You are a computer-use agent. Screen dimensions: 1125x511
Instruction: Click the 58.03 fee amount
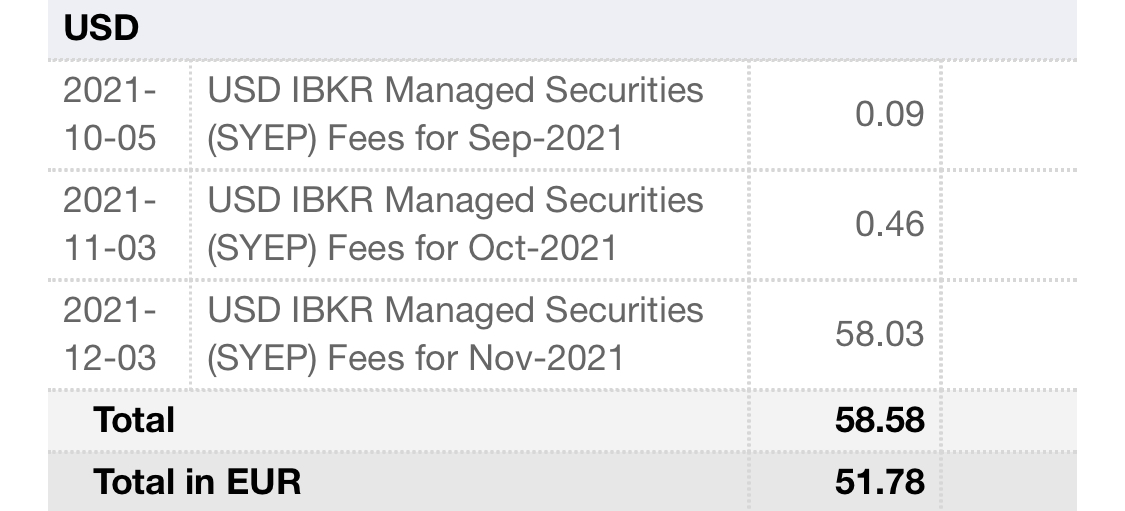pos(879,334)
